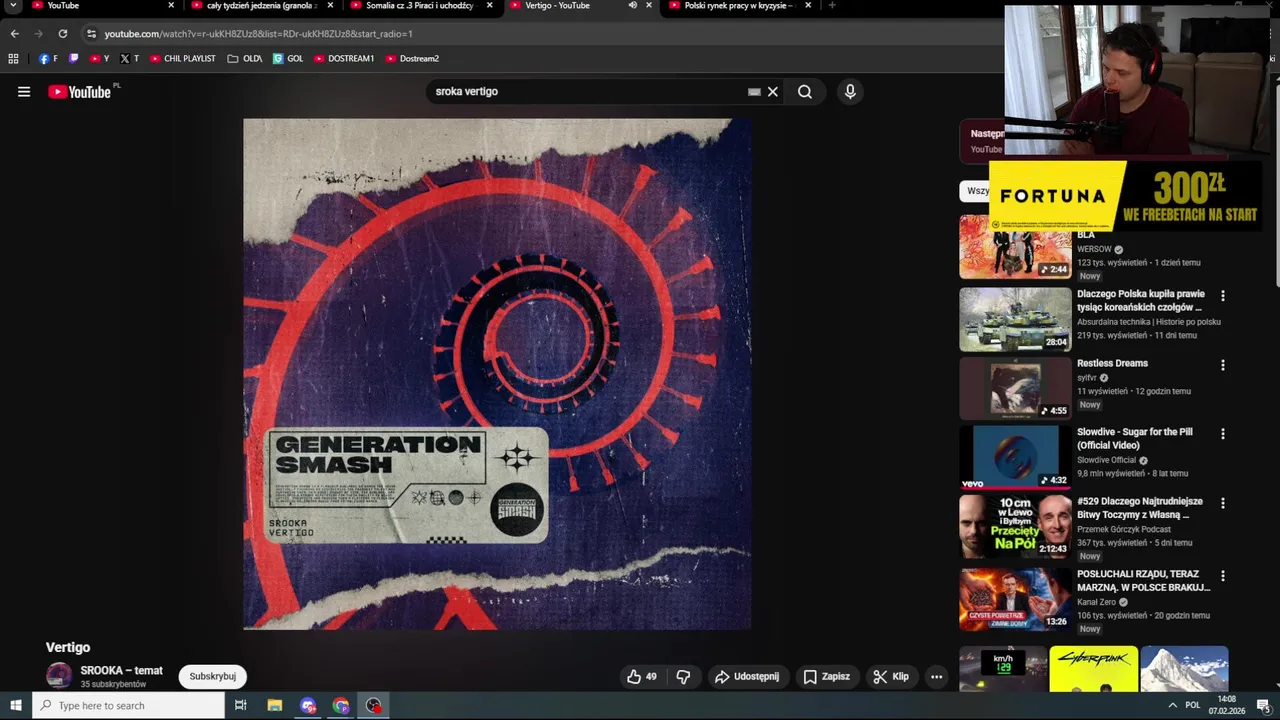The width and height of the screenshot is (1280, 720).
Task: Open File Explorer from taskbar
Action: click(x=275, y=706)
